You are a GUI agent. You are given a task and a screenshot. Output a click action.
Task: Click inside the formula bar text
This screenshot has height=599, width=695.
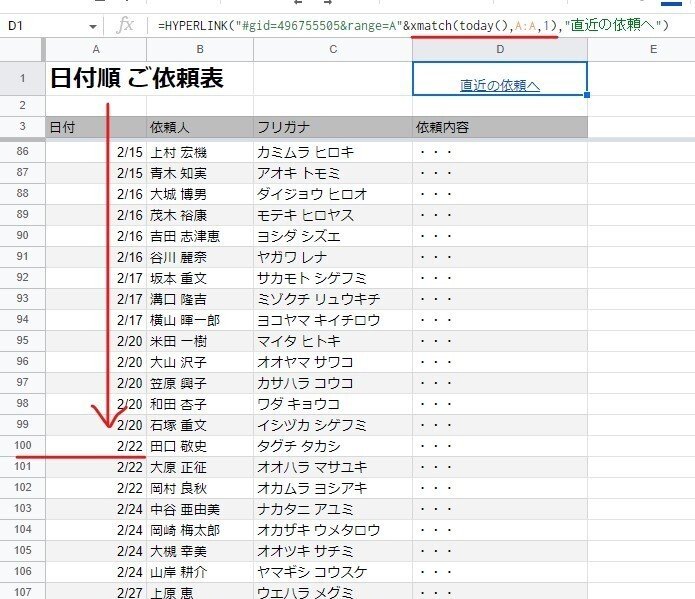413,26
